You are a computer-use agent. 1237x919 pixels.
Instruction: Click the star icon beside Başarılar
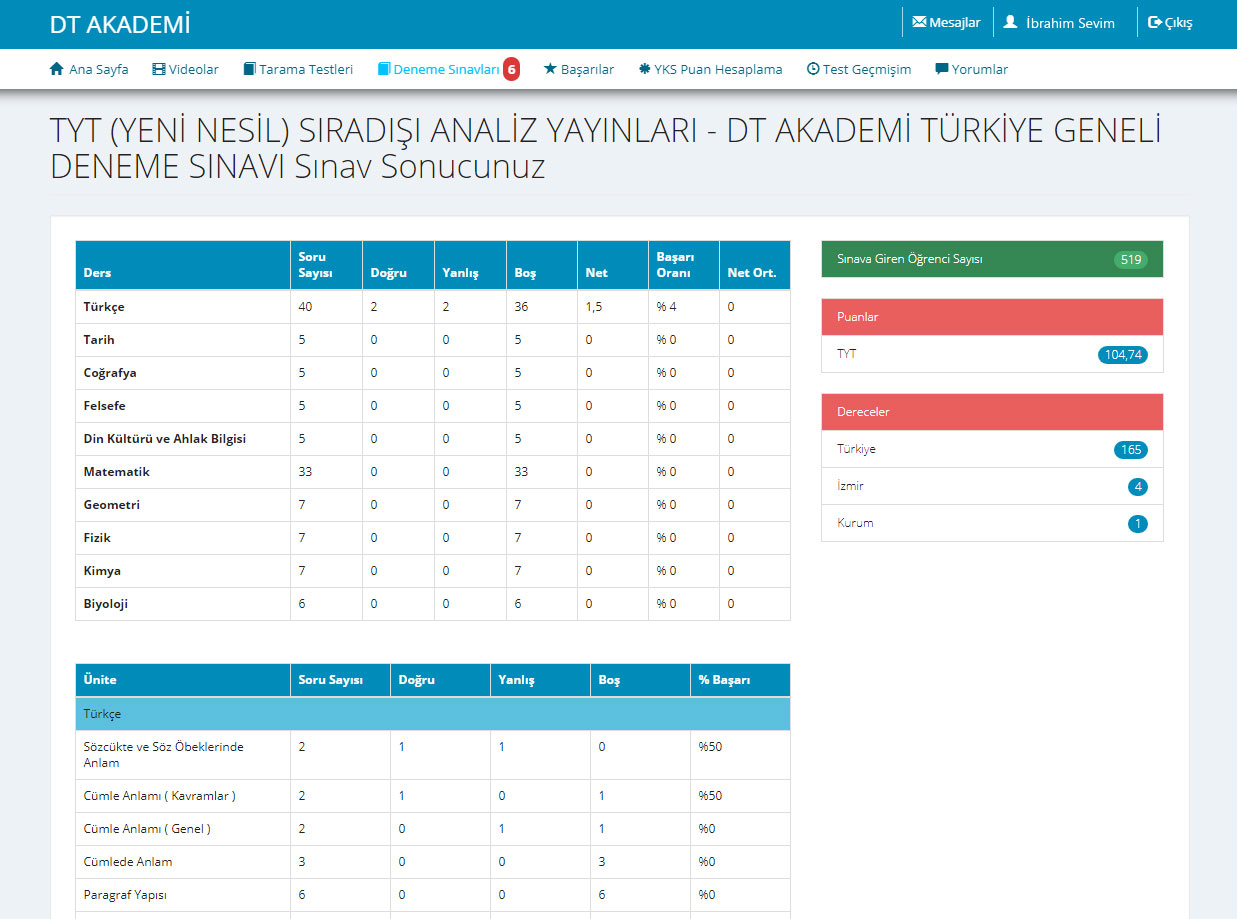pyautogui.click(x=550, y=69)
